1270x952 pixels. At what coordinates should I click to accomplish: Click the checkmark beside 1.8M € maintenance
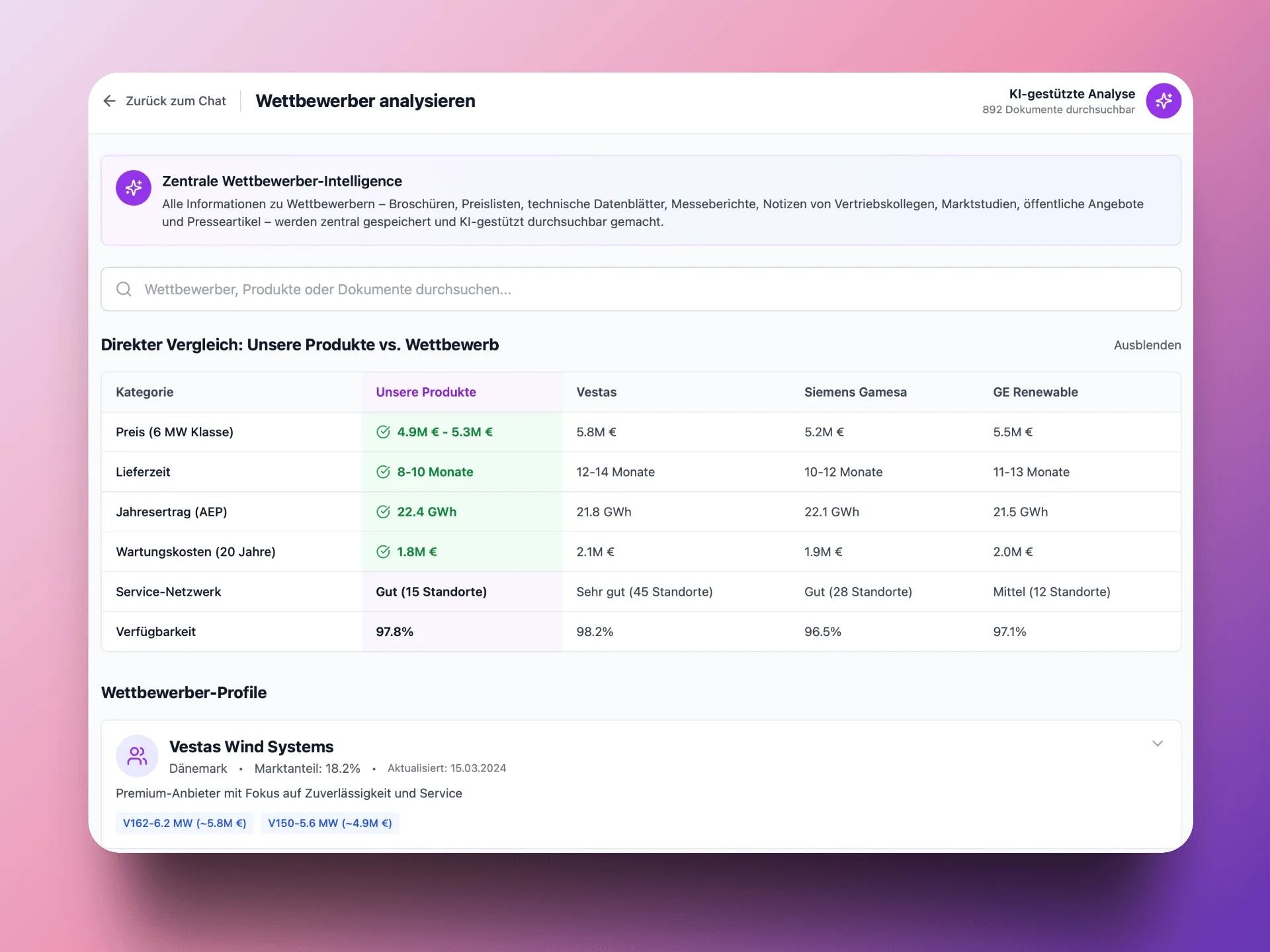[x=383, y=552]
